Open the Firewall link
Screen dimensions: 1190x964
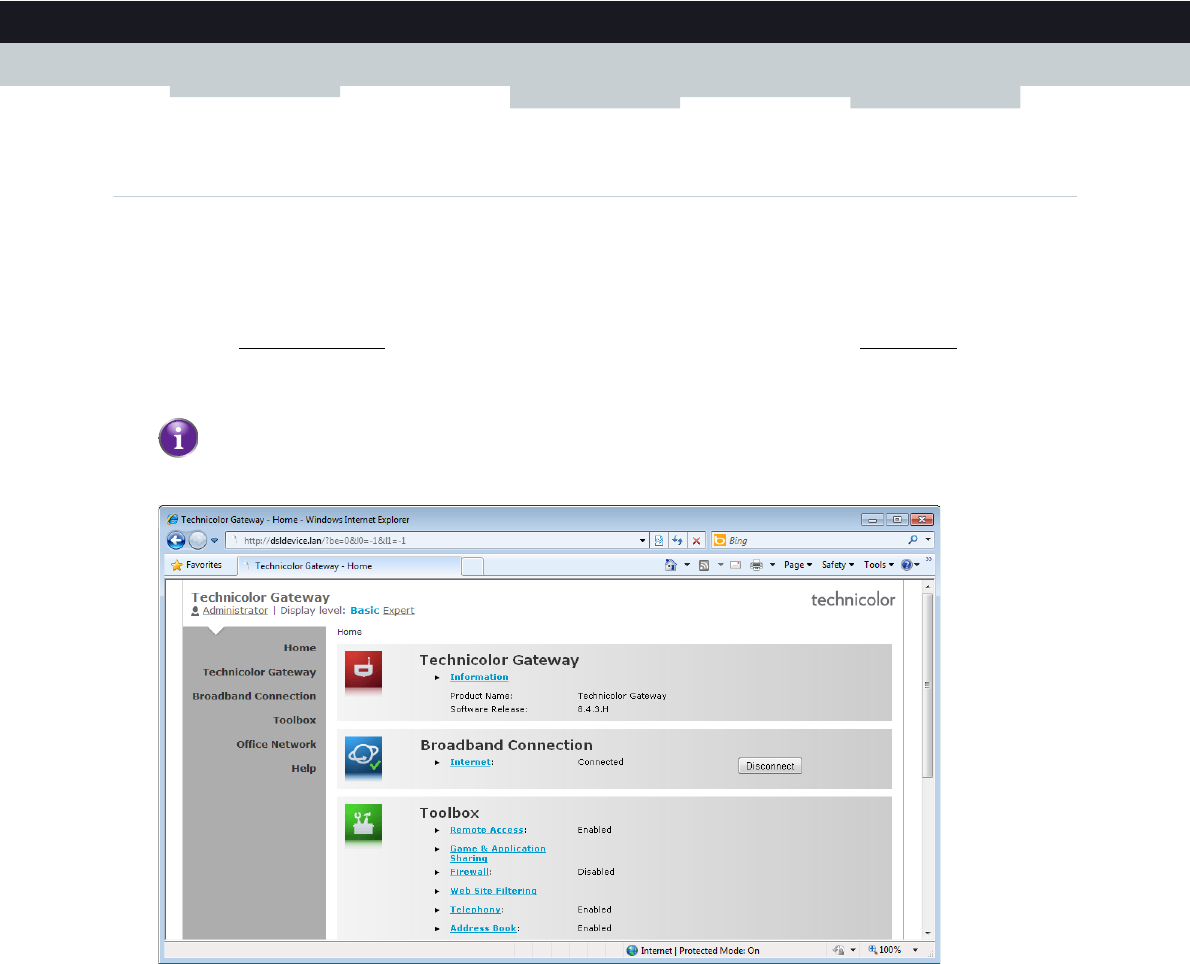pyautogui.click(x=469, y=871)
